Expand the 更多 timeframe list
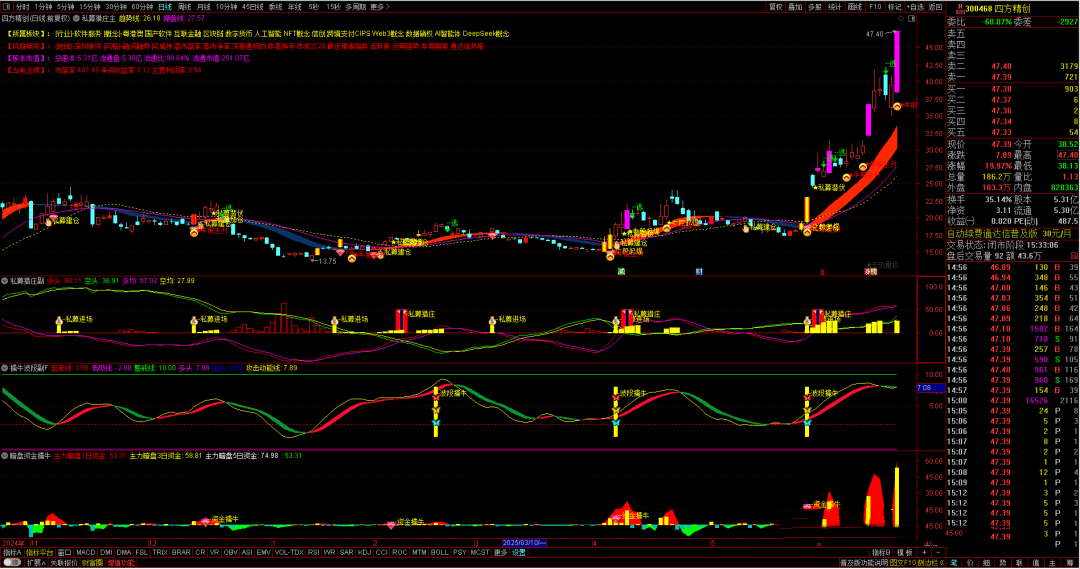This screenshot has width=1080, height=569. click(x=377, y=6)
